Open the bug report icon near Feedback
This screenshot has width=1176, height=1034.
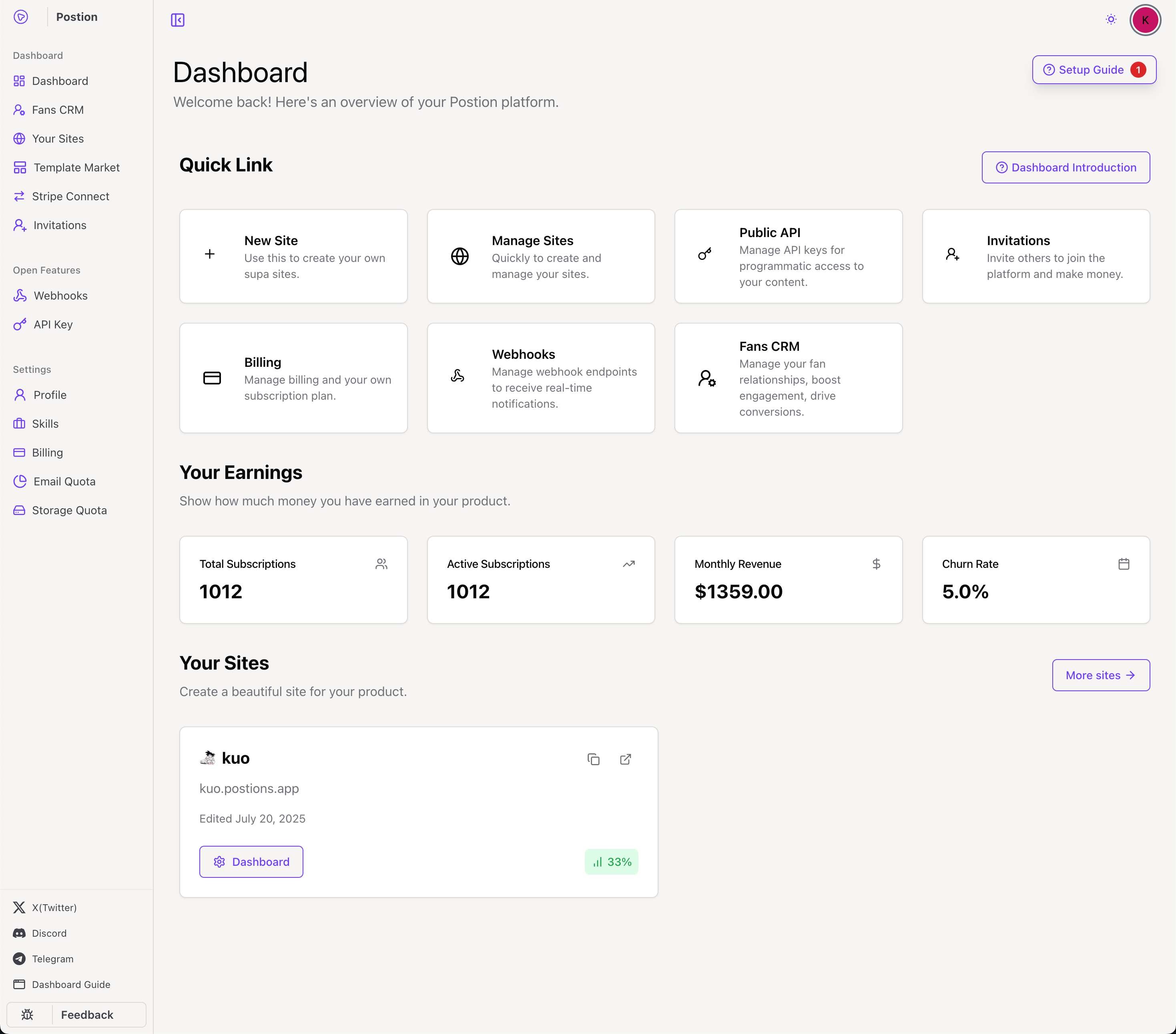pos(28,1014)
